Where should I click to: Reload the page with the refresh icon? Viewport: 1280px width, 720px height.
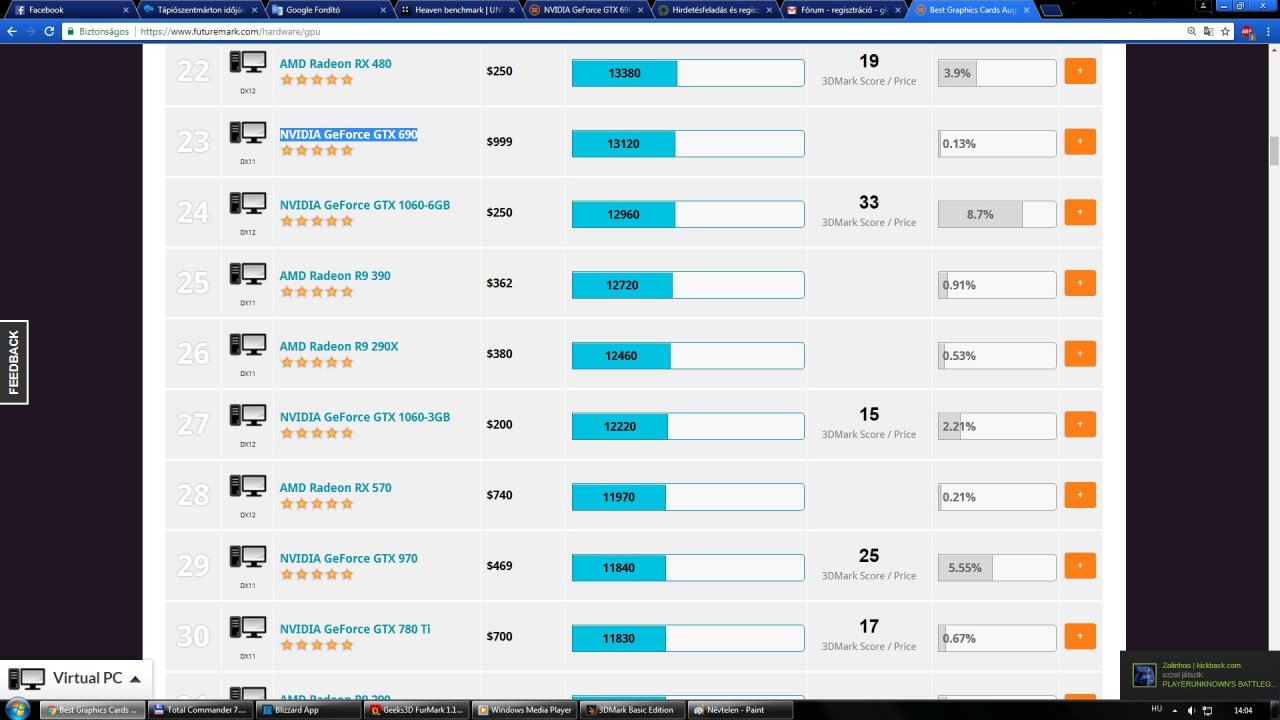tap(49, 31)
